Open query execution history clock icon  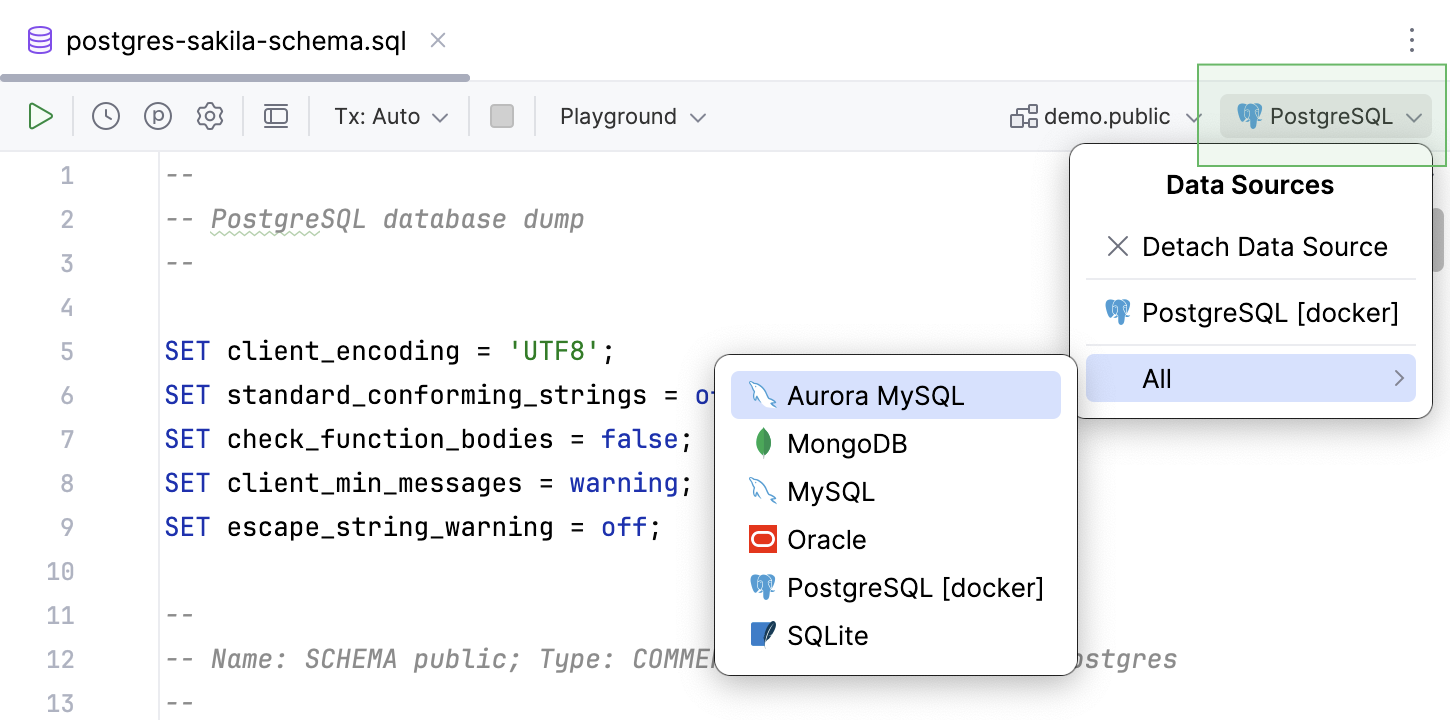pyautogui.click(x=104, y=116)
